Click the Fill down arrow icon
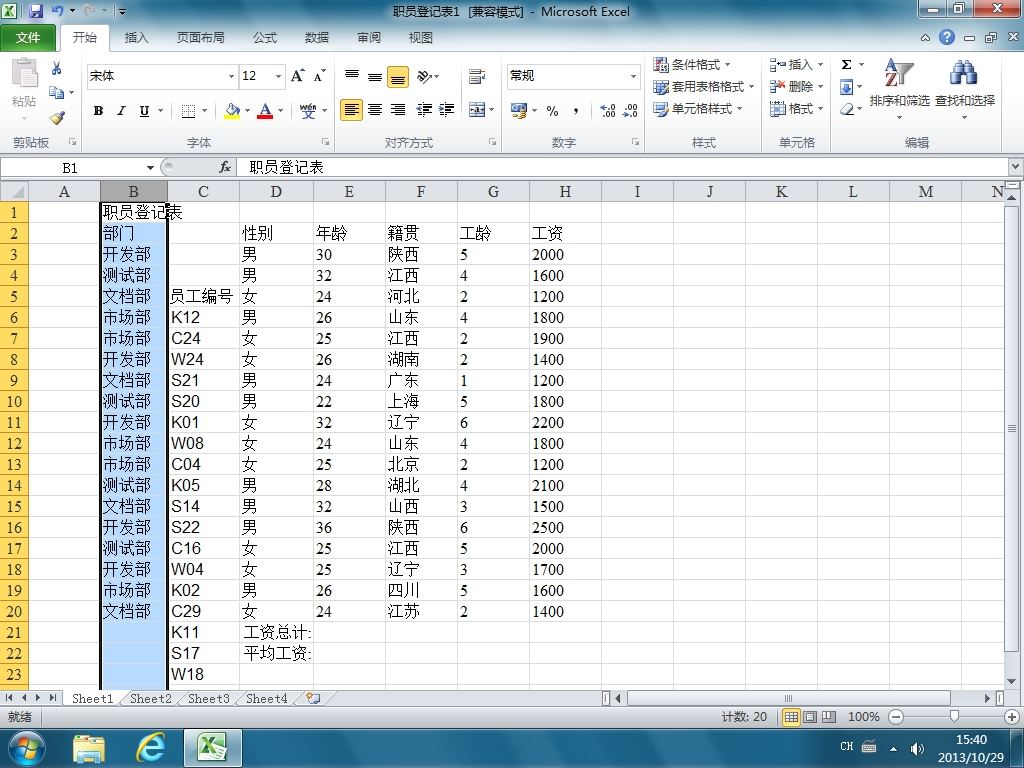This screenshot has width=1024, height=768. click(846, 87)
